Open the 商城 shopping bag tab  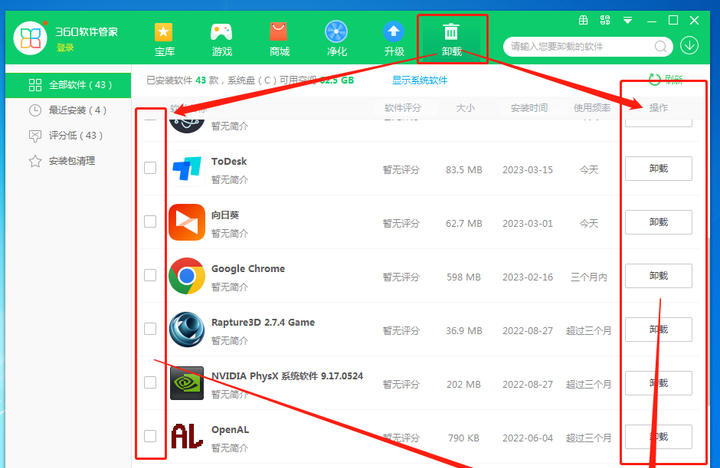tap(279, 39)
